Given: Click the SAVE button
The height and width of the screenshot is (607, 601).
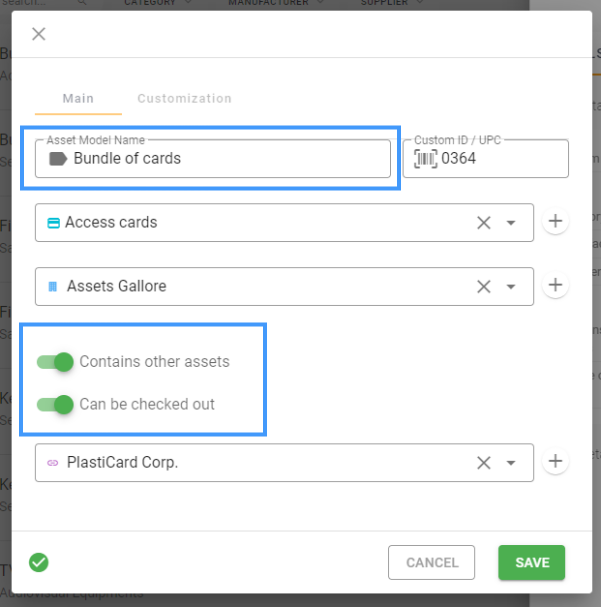Looking at the screenshot, I should [x=532, y=562].
